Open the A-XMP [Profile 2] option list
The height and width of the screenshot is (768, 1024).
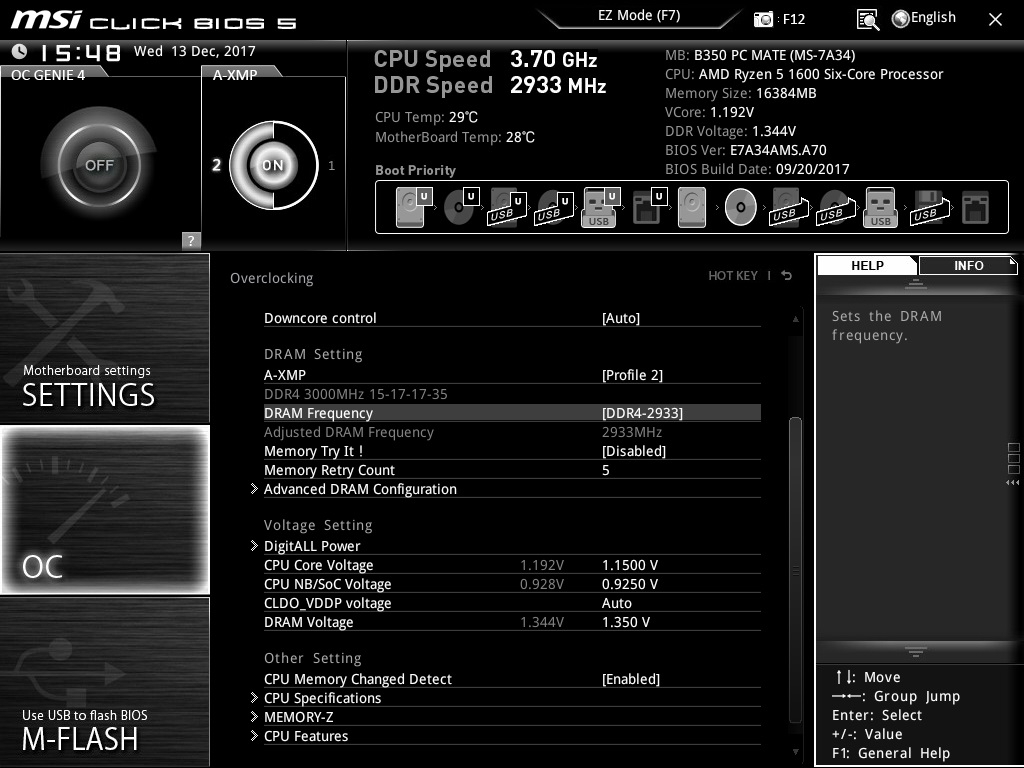[x=512, y=375]
